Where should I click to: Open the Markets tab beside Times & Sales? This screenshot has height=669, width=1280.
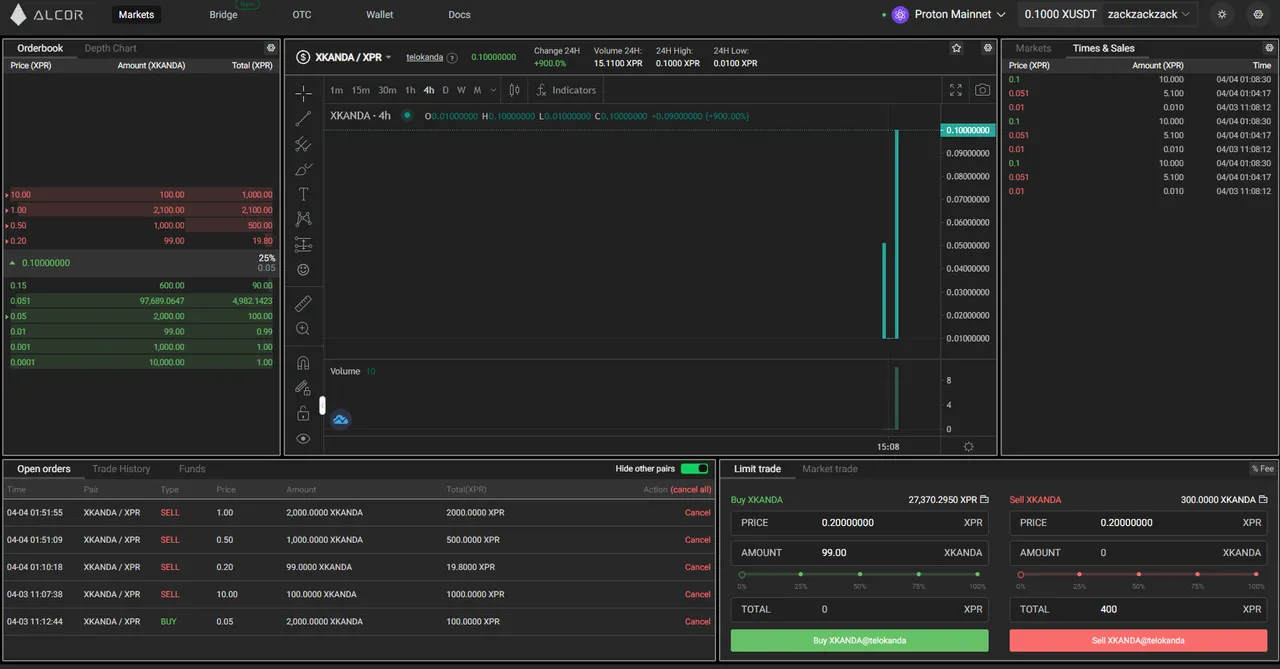coord(1033,48)
